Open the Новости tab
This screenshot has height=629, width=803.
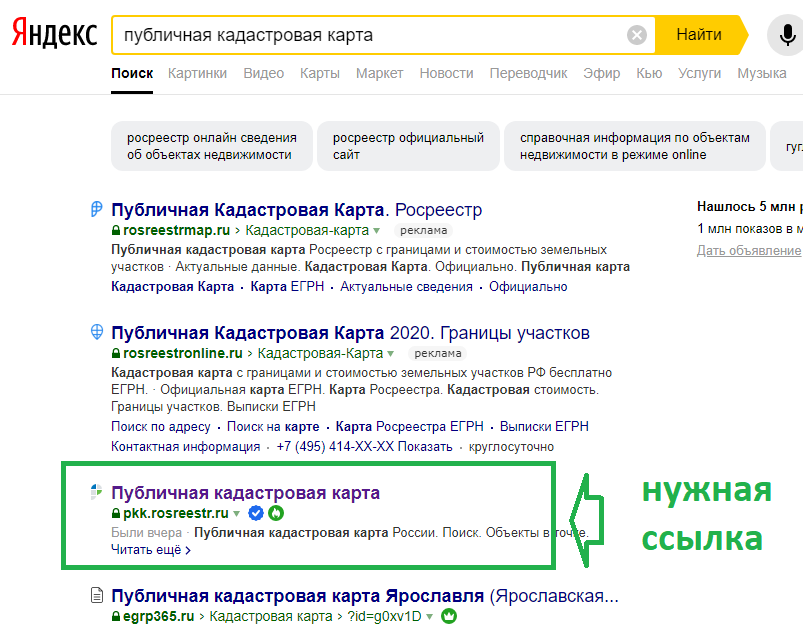[x=446, y=73]
